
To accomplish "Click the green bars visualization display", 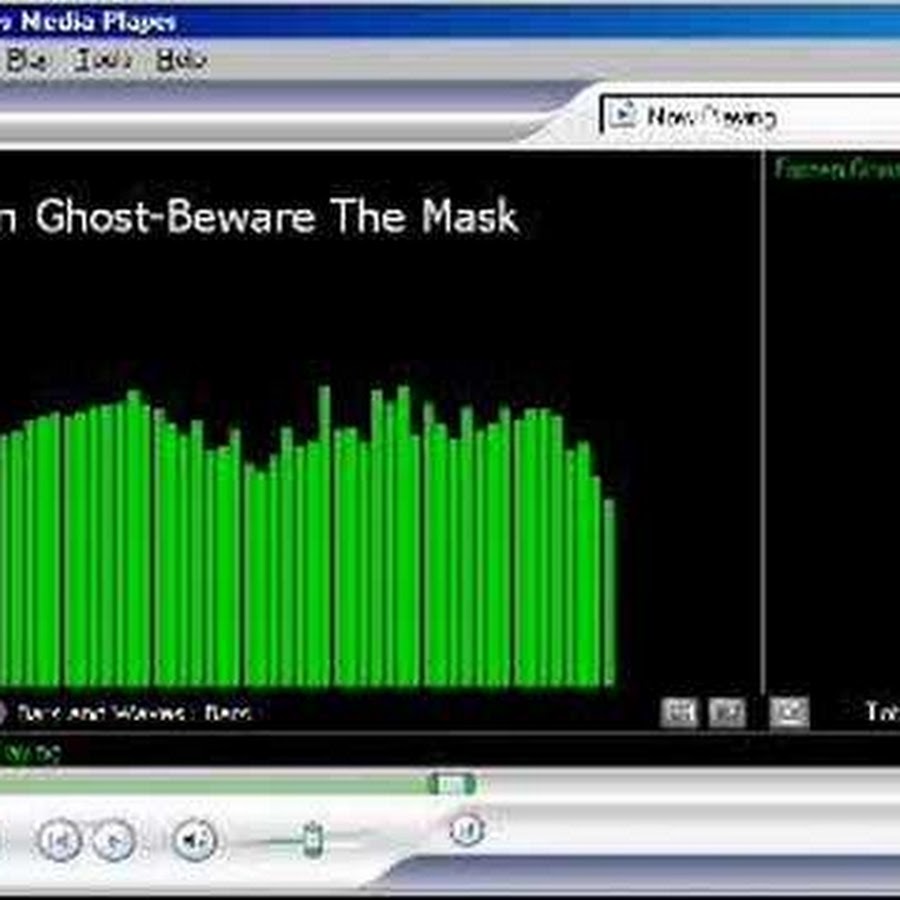I will tap(308, 537).
